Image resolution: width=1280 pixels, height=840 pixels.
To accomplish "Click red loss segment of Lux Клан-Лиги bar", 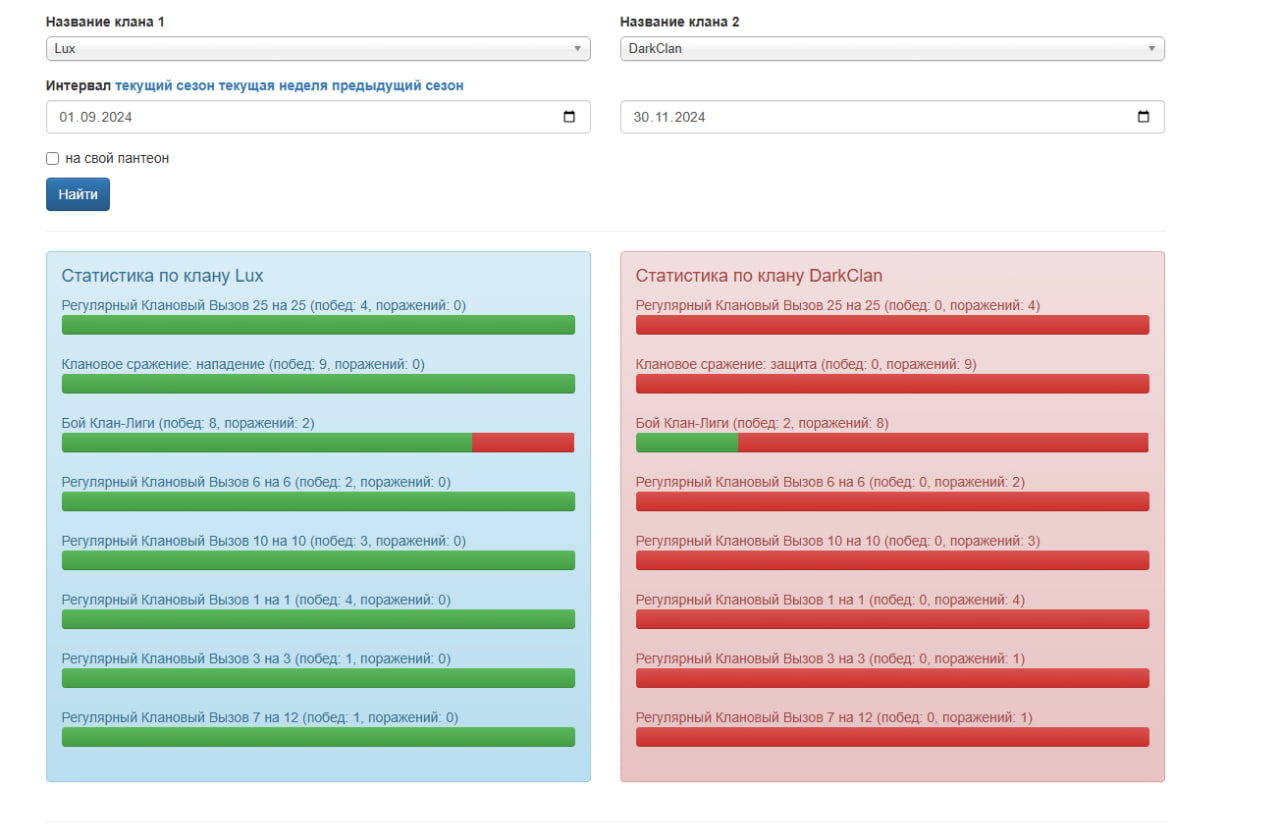I will click(x=523, y=443).
